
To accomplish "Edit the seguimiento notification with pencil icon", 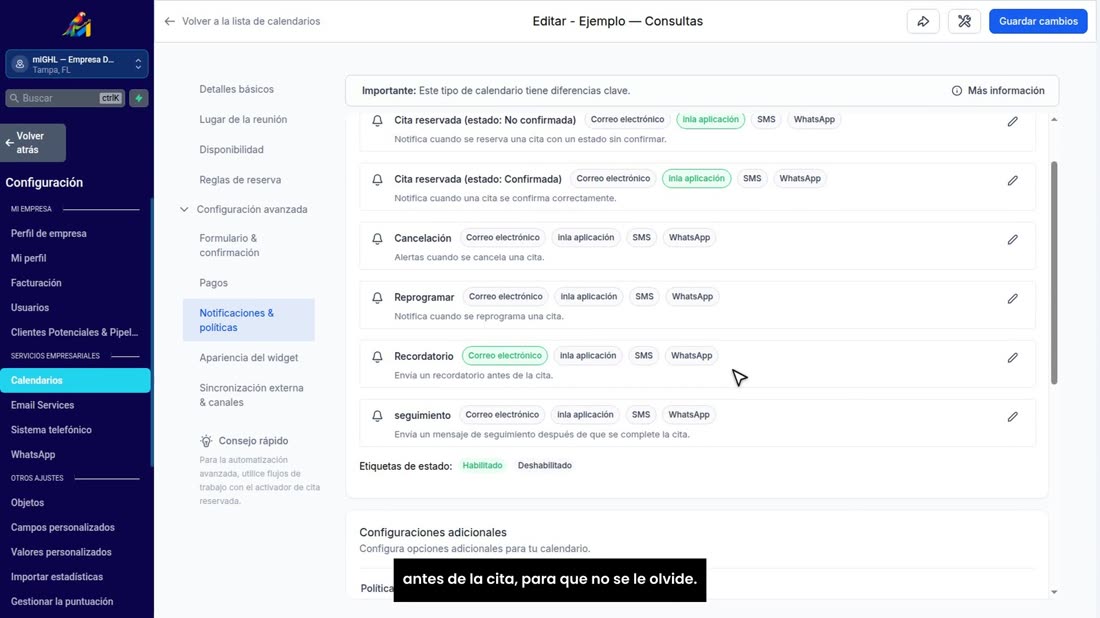I will [1012, 417].
